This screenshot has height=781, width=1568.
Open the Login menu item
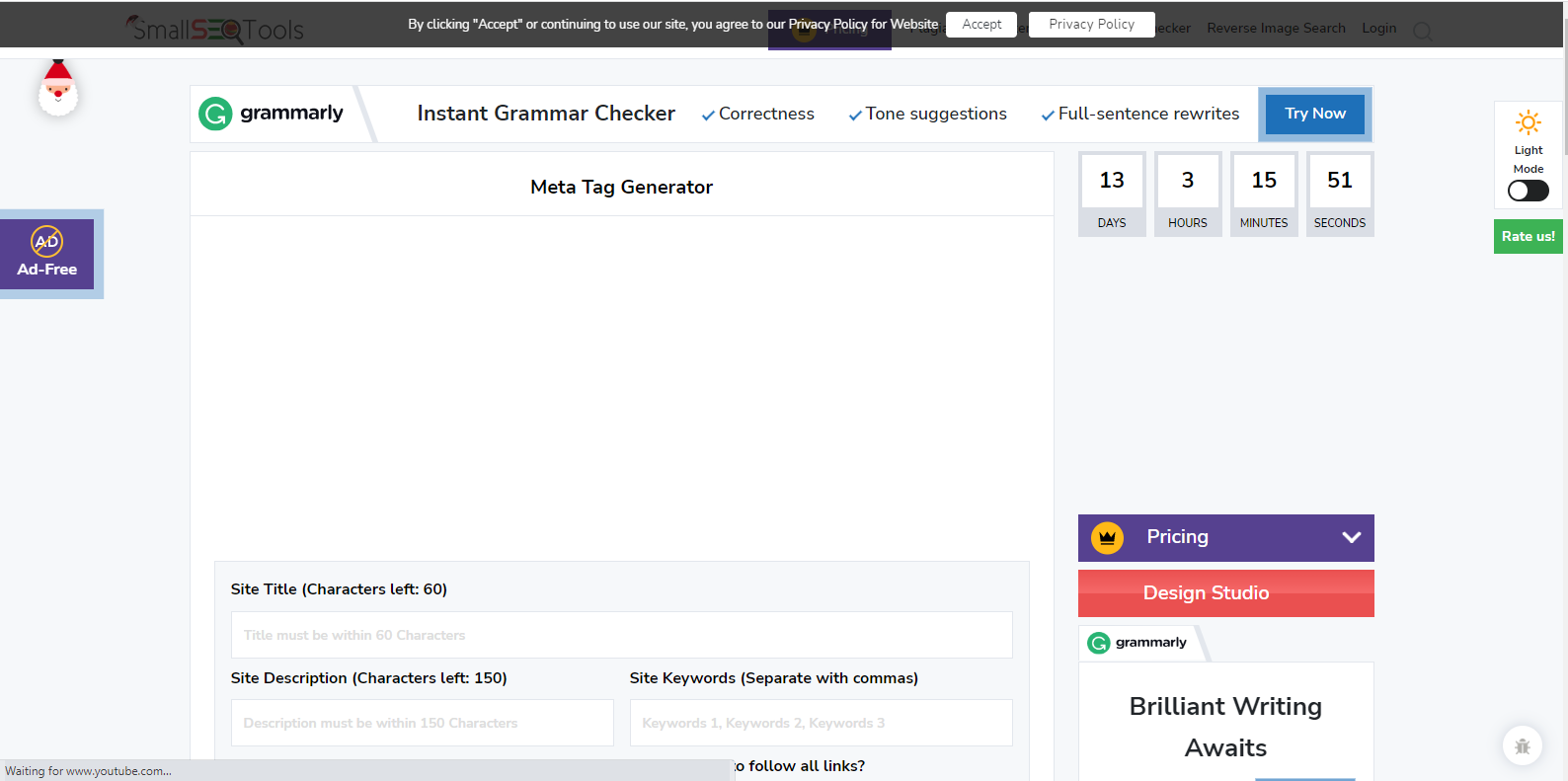(x=1378, y=28)
